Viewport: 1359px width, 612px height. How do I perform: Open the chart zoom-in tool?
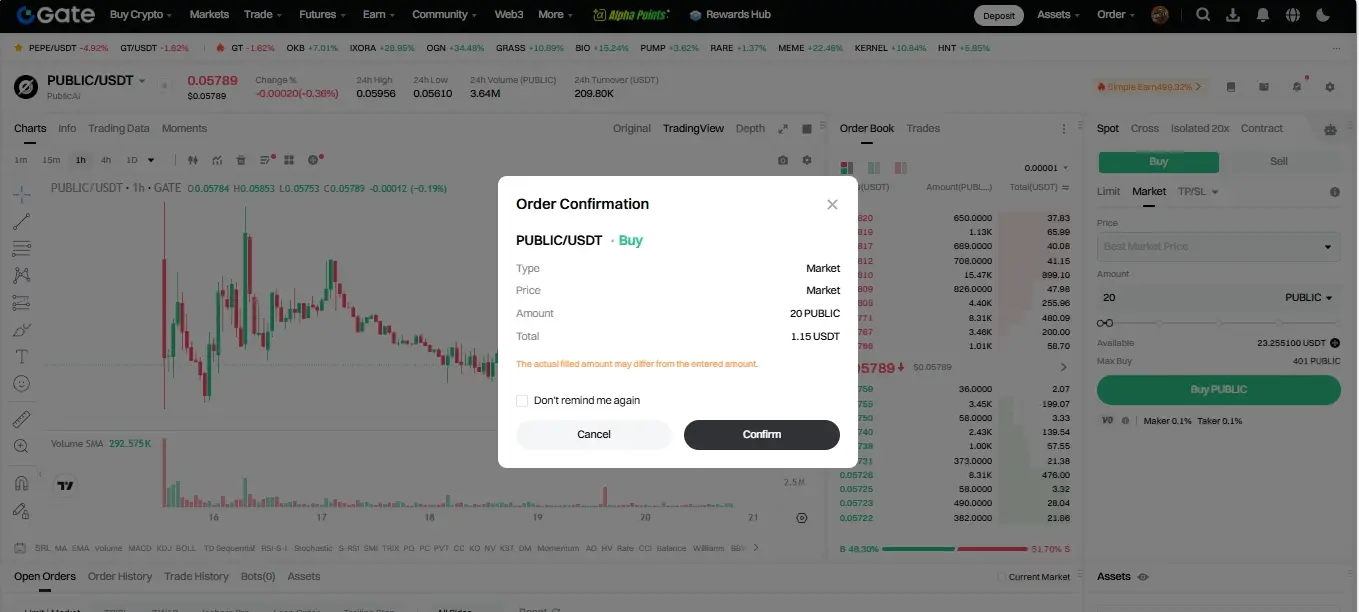21,446
